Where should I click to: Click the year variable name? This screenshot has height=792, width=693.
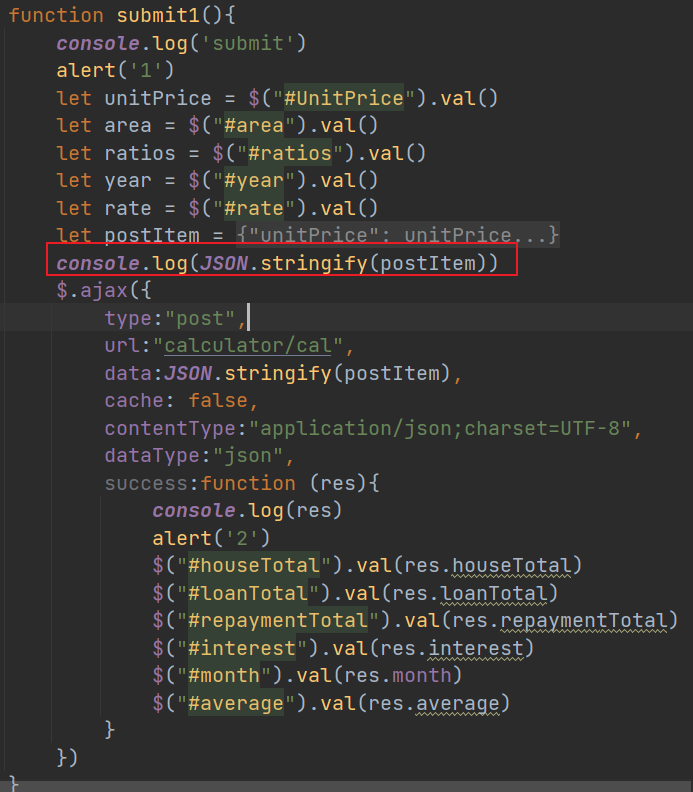tap(128, 181)
